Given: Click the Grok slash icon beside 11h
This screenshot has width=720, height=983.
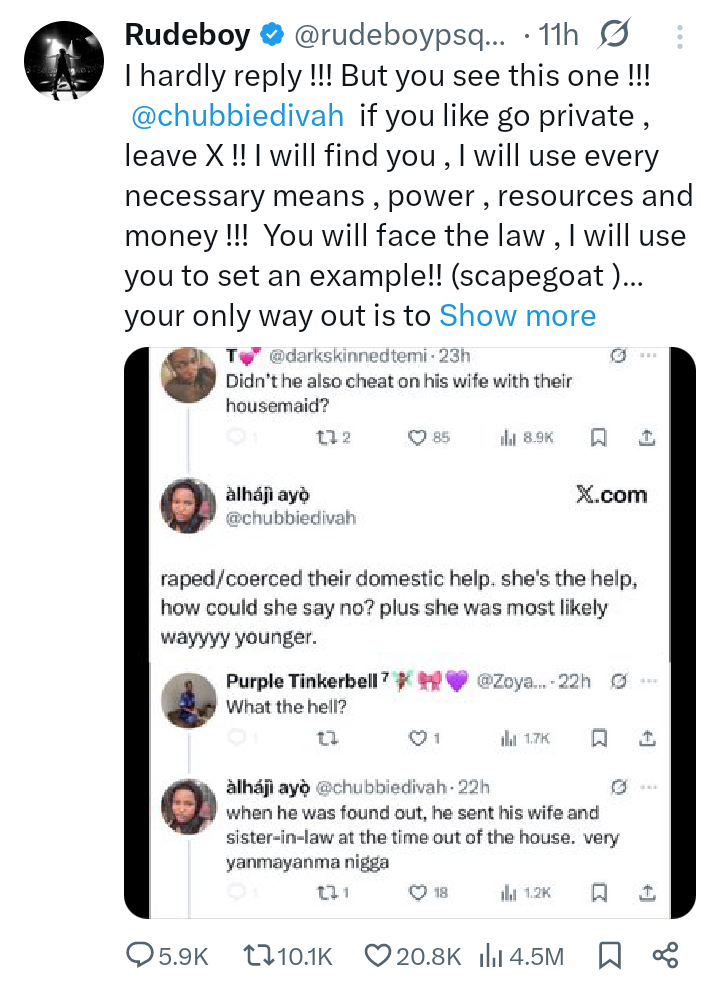Looking at the screenshot, I should pyautogui.click(x=612, y=36).
